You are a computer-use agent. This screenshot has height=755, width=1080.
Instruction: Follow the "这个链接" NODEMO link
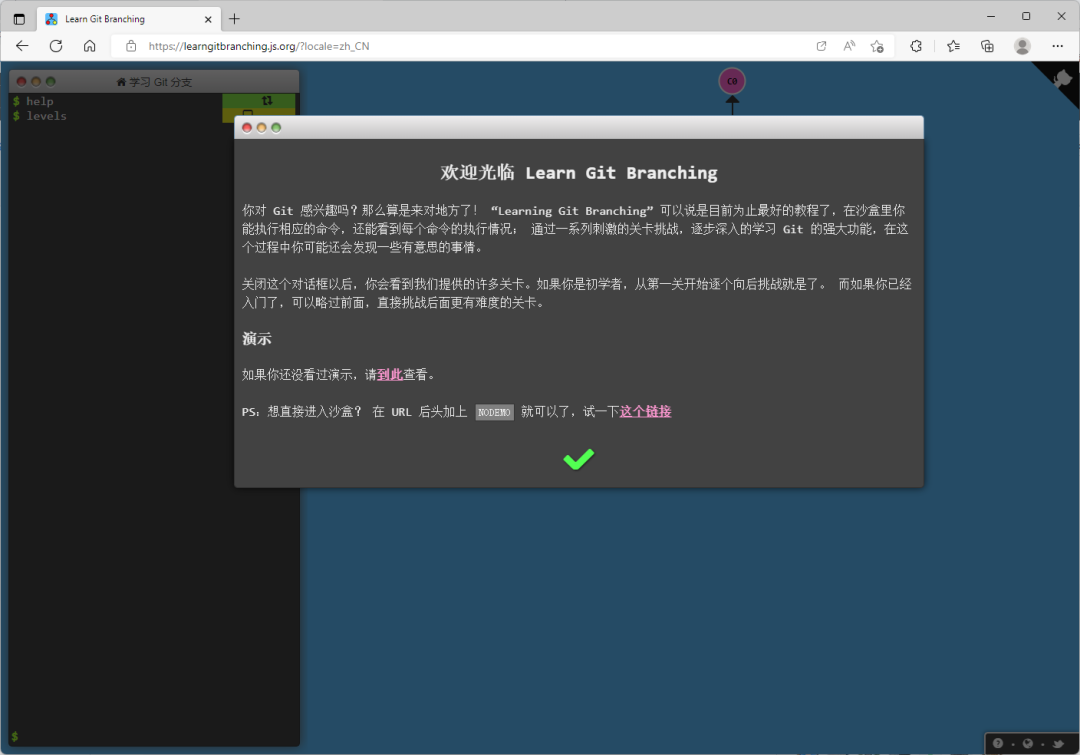[645, 411]
